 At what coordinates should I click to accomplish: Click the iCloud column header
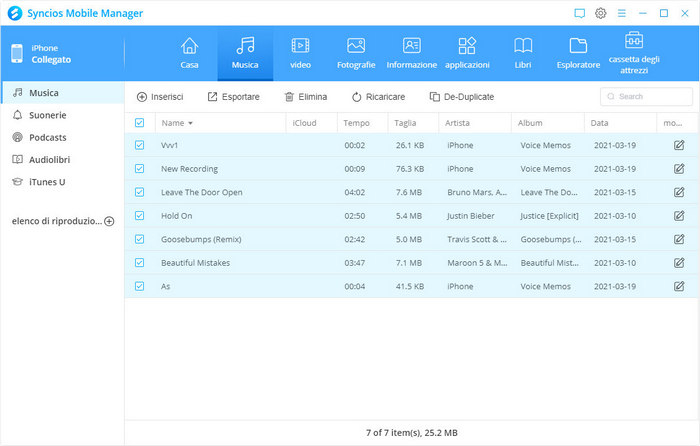(312, 123)
